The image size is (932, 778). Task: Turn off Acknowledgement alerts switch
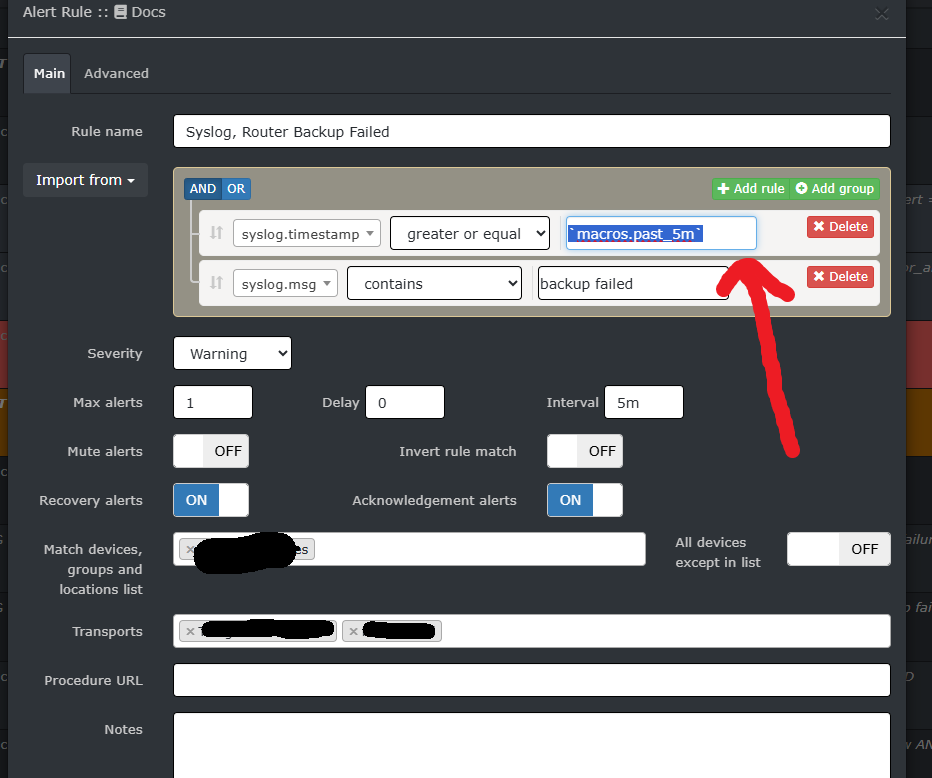point(585,500)
